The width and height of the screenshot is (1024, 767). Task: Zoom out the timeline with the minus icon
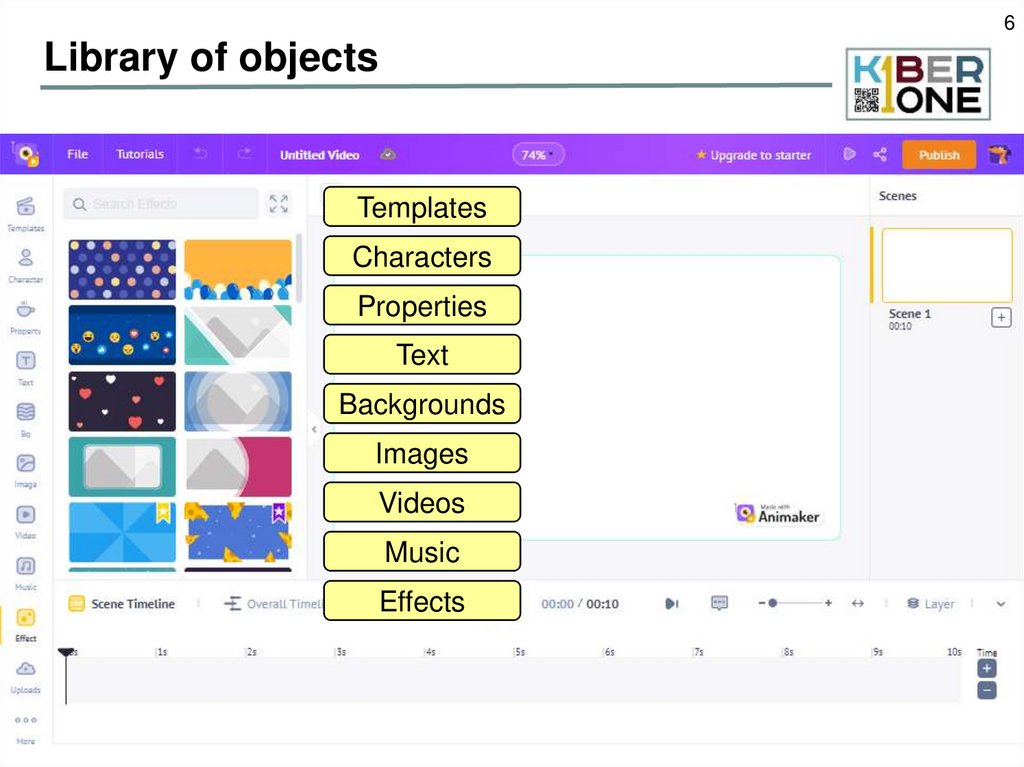coord(761,603)
